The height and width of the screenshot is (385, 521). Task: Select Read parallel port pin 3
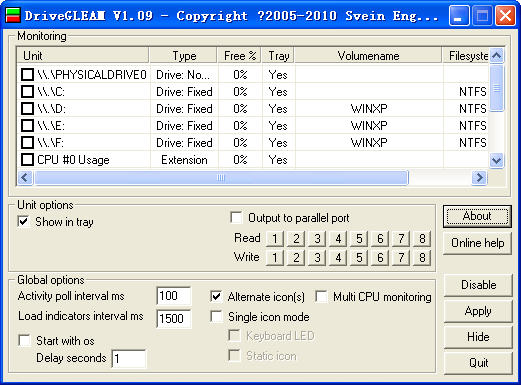coord(317,239)
